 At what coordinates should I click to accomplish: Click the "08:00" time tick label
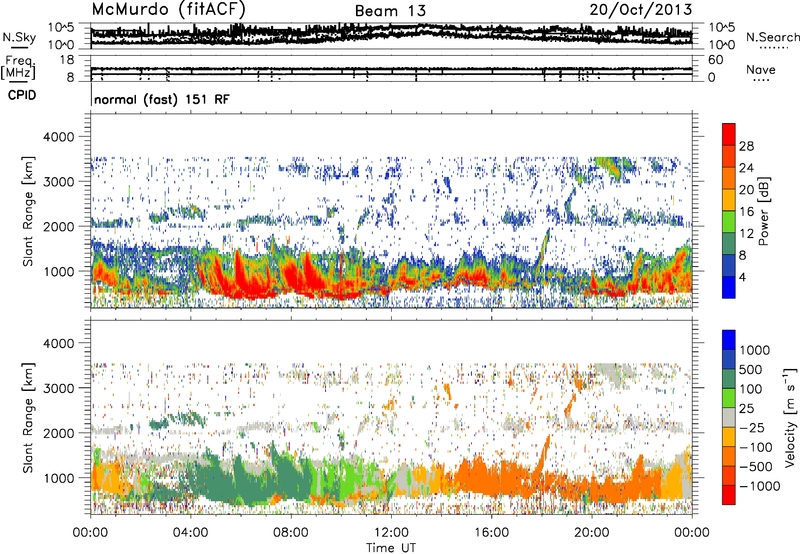click(x=291, y=533)
